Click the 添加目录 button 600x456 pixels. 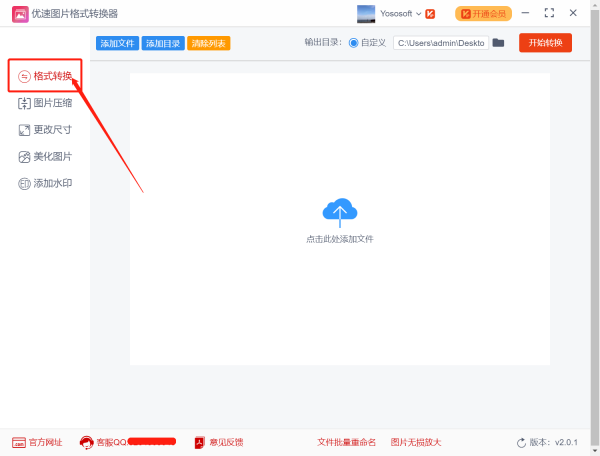pyautogui.click(x=163, y=43)
